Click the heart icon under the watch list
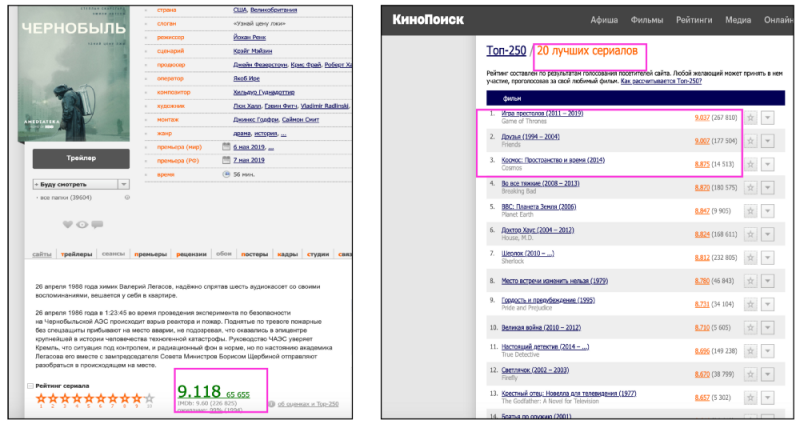Viewport: 800px width, 424px height. 67,224
